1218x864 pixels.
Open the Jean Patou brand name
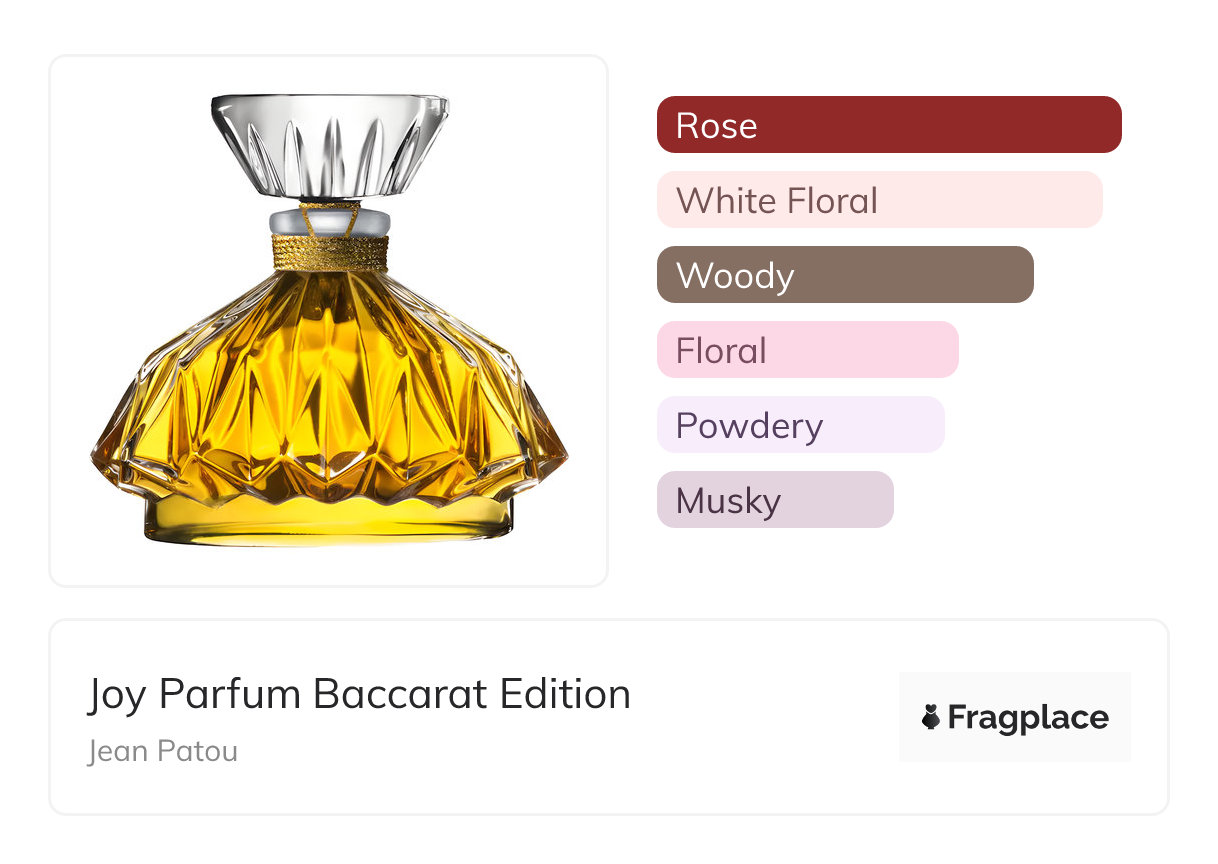(x=163, y=751)
